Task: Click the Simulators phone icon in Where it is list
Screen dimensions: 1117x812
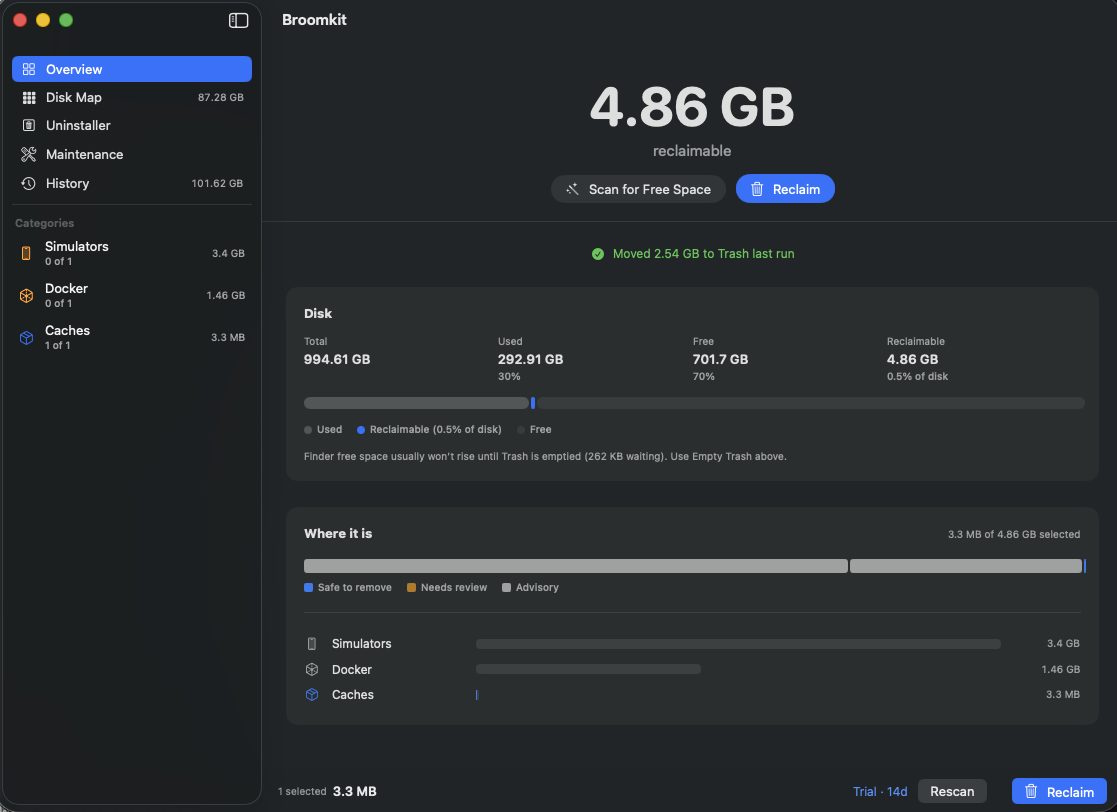Action: point(312,643)
